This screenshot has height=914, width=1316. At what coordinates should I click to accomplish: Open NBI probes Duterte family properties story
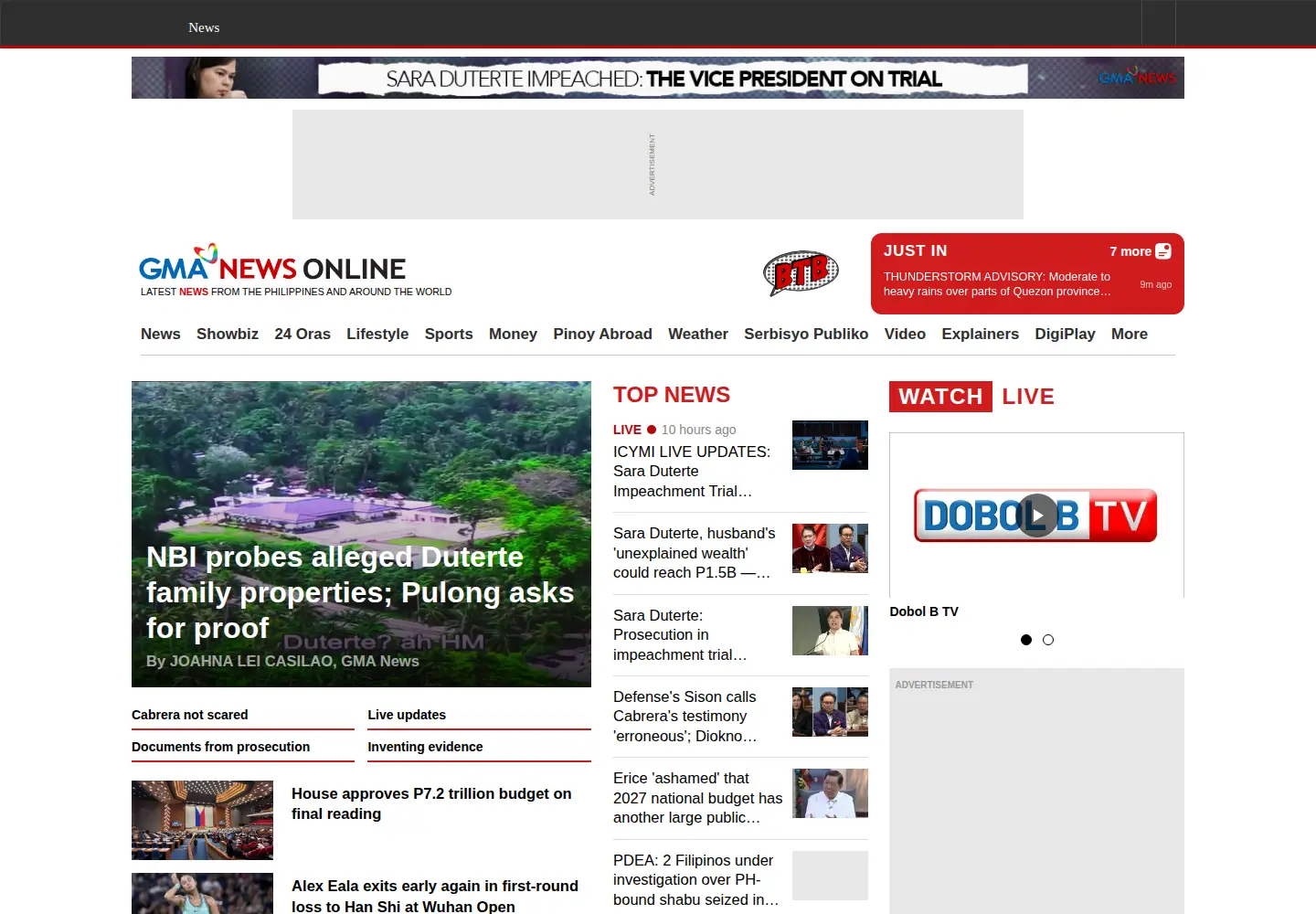[x=361, y=593]
